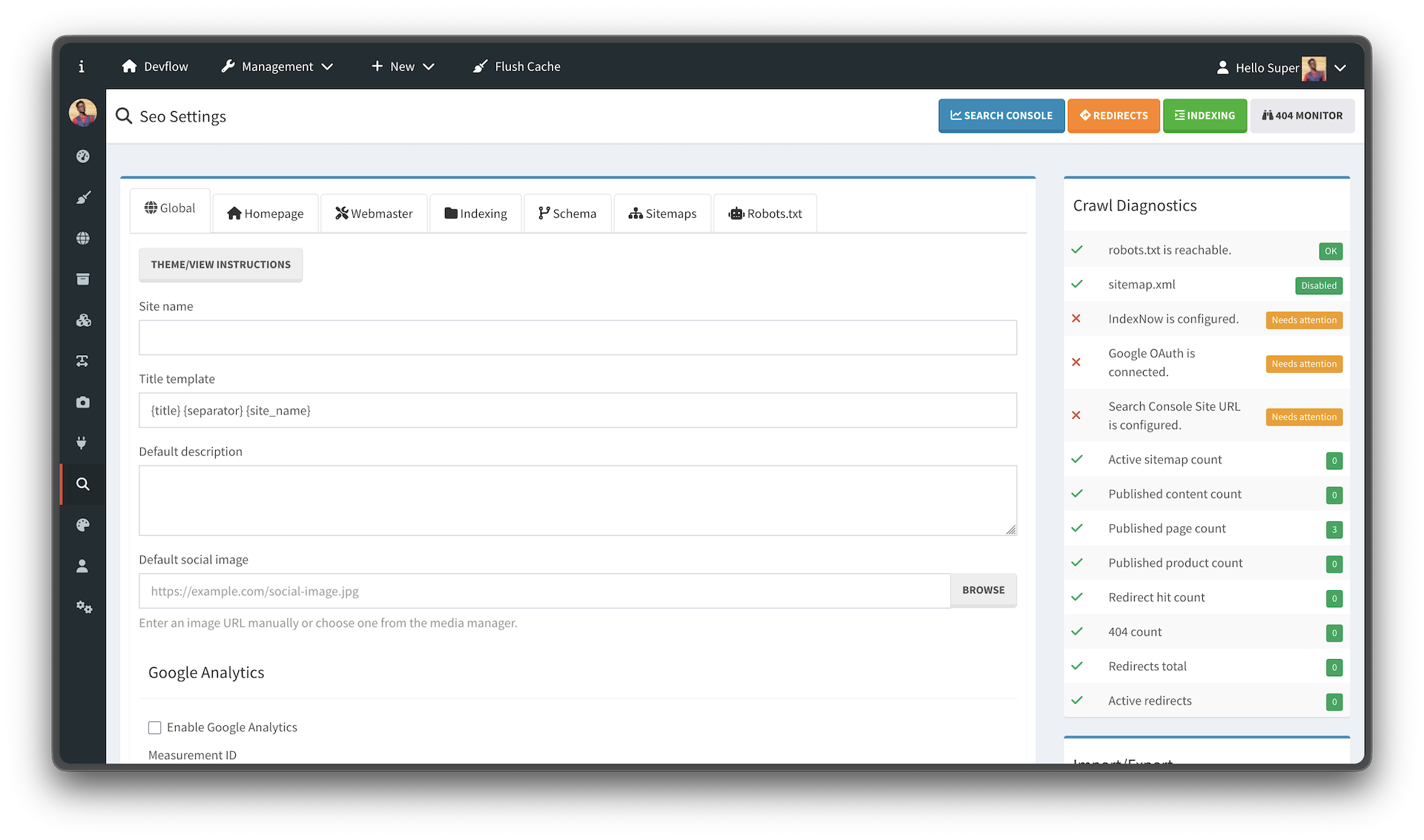Click the Disabled badge for sitemap.xml

(x=1319, y=285)
